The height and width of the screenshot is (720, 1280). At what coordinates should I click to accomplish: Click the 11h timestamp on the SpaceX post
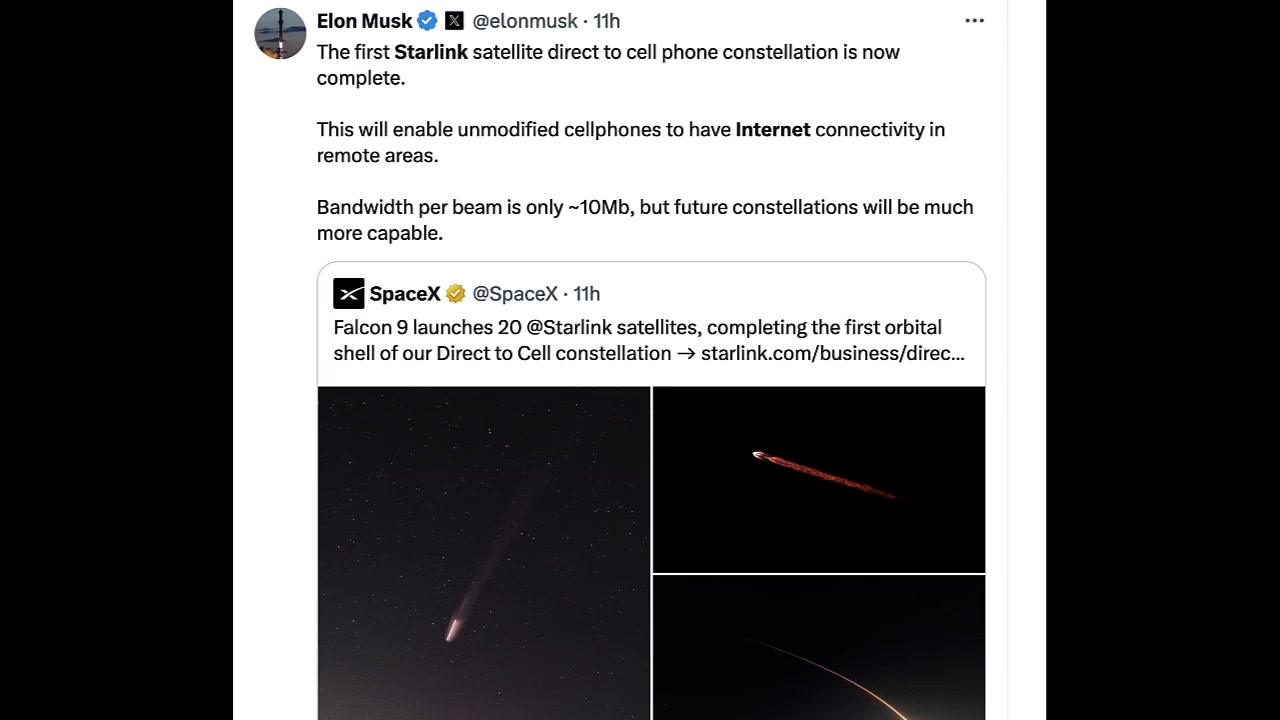pos(587,293)
